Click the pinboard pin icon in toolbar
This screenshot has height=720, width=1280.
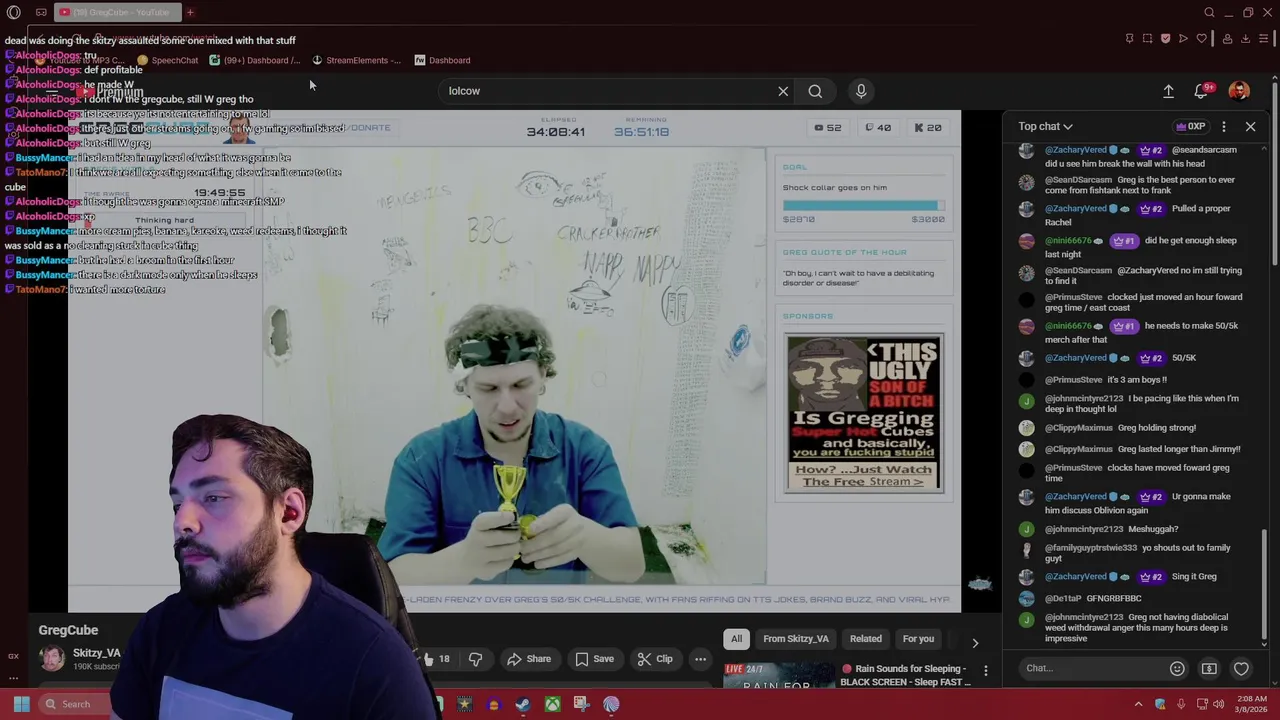(1129, 38)
